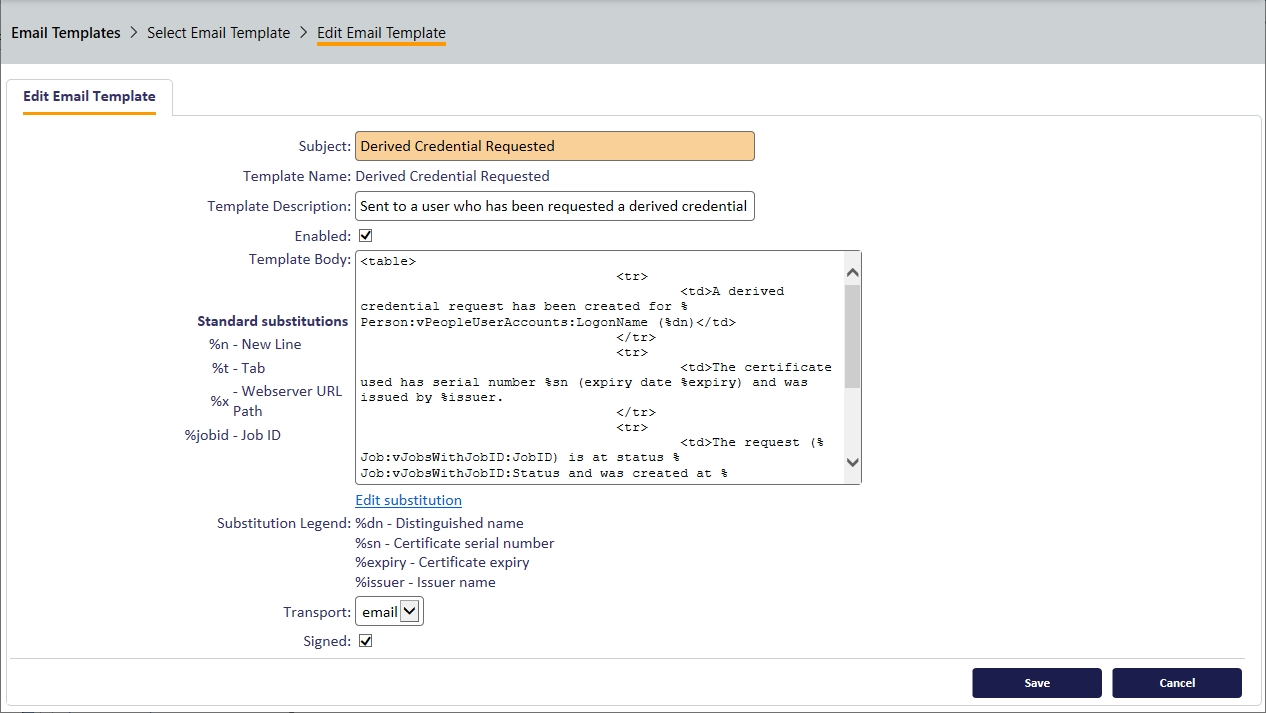Open the Transport dropdown

point(389,612)
